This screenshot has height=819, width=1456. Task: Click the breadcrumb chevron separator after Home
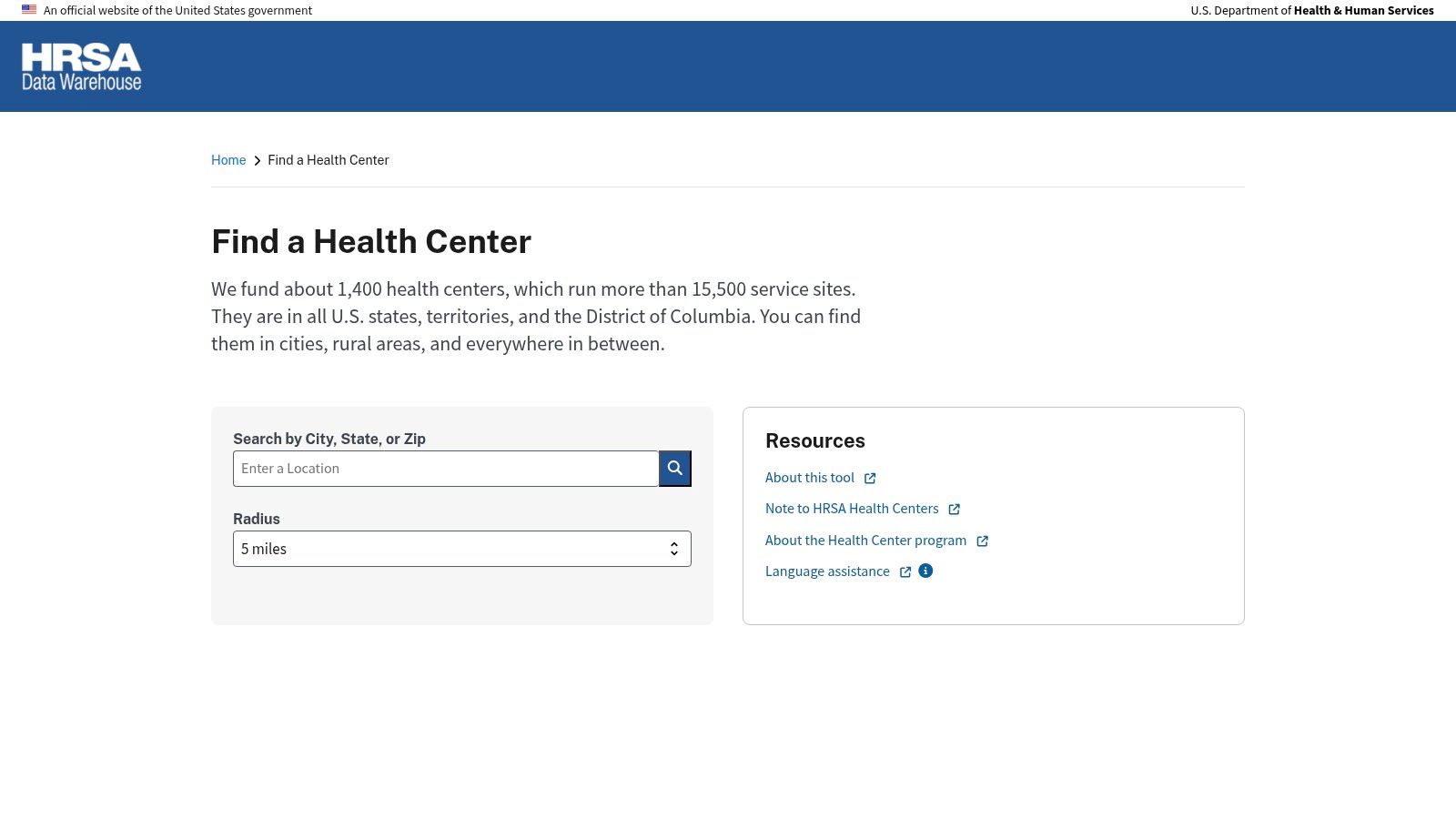[x=257, y=161]
